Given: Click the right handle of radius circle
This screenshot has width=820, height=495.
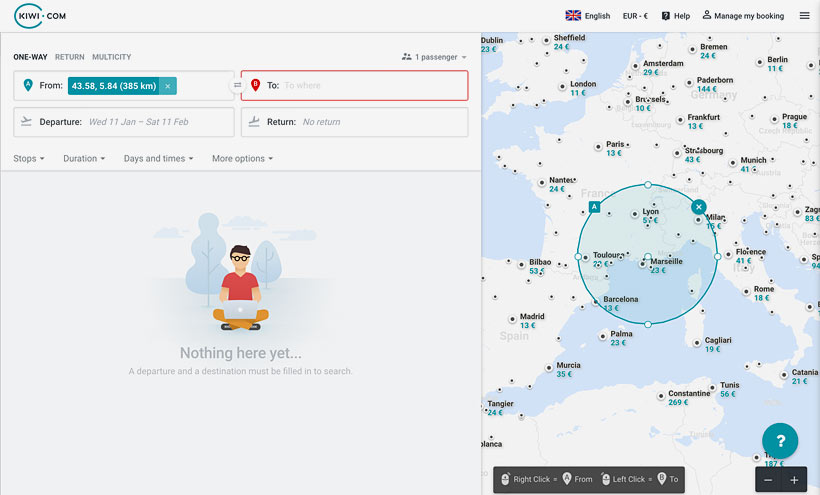Looking at the screenshot, I should pos(718,257).
